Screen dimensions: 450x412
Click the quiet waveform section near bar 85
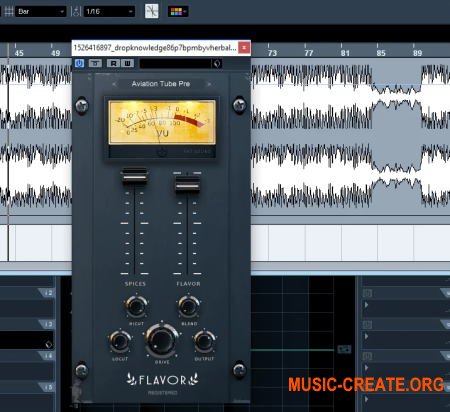point(396,97)
